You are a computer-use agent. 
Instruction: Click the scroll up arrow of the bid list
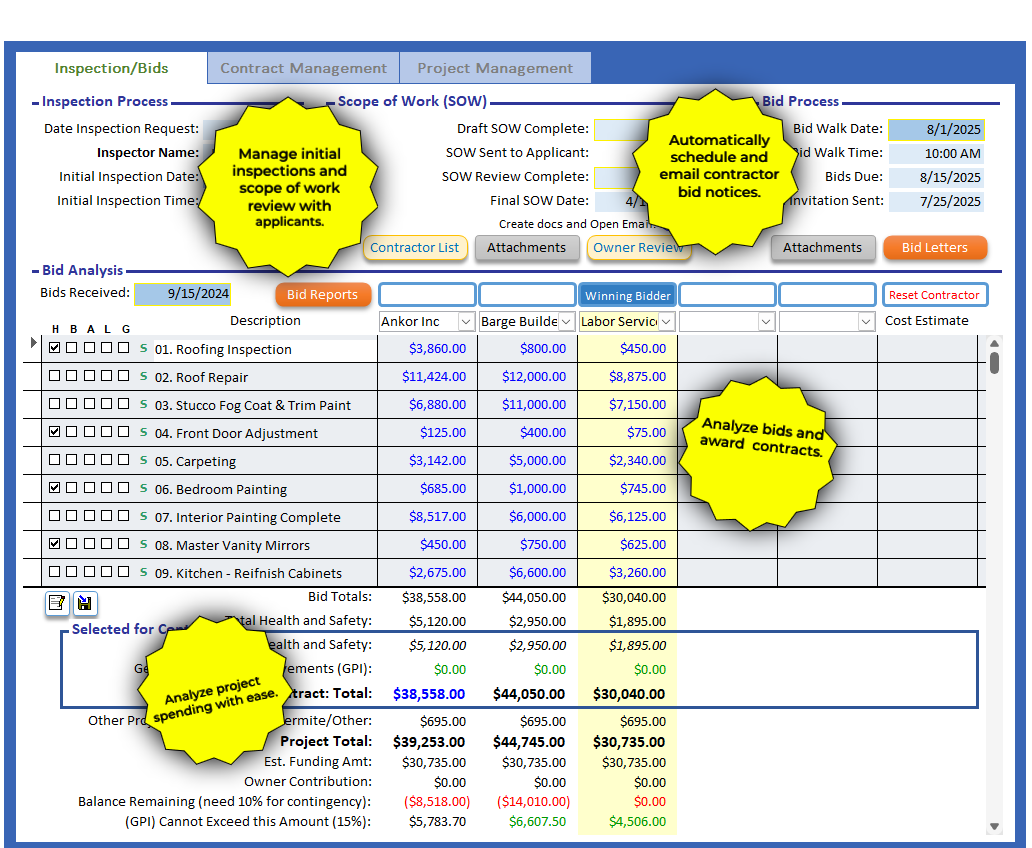994,343
